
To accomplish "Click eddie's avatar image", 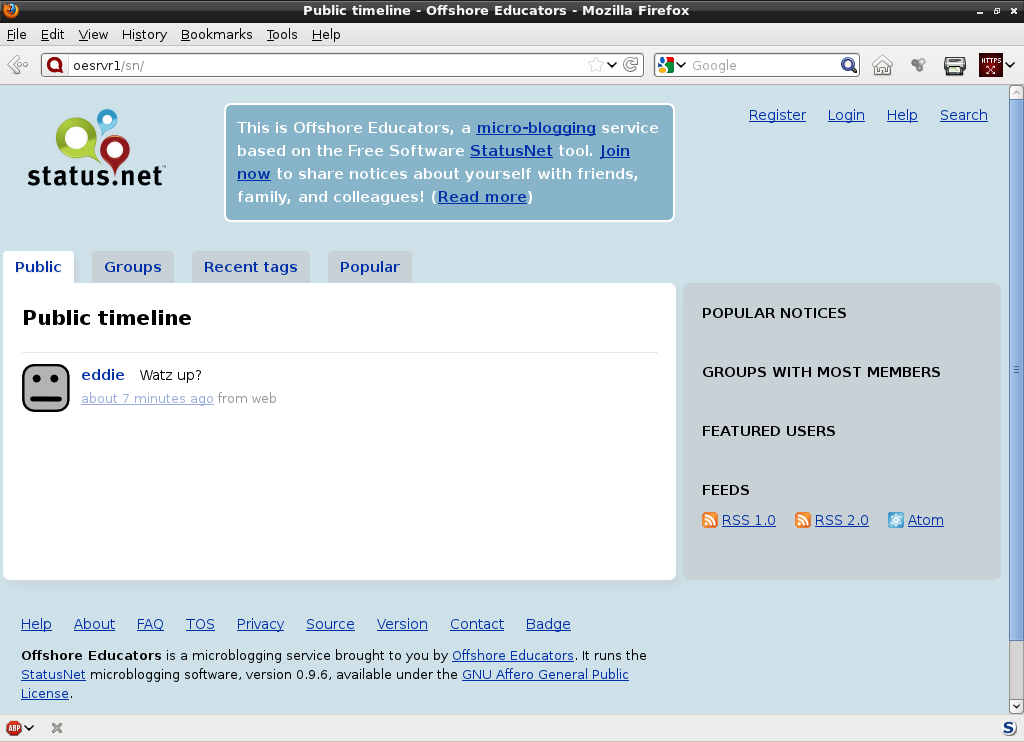I will tap(46, 388).
